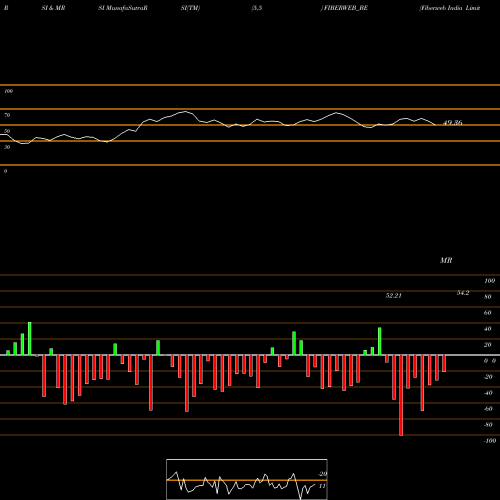Click the 54.2 value on the MR chart
The width and height of the screenshot is (500, 500).
[463, 293]
